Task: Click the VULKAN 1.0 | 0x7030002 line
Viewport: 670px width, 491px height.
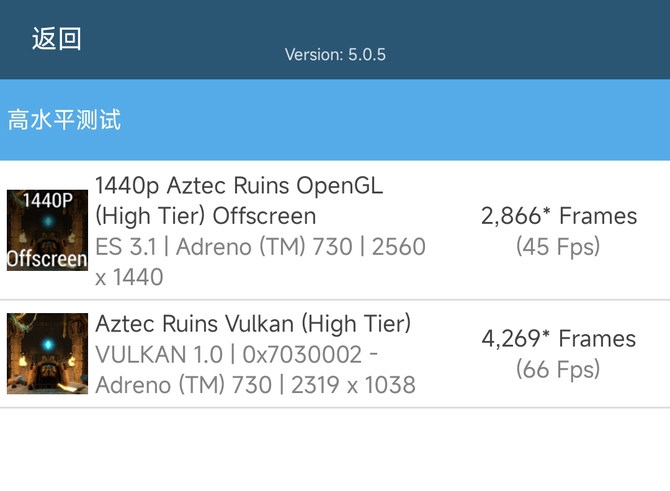Action: (x=236, y=354)
